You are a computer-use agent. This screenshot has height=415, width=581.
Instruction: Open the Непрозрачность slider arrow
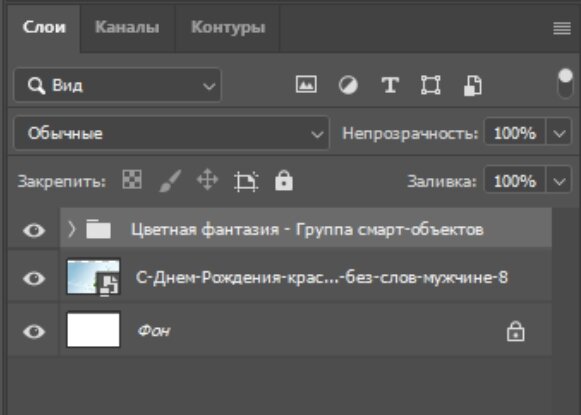click(x=559, y=133)
